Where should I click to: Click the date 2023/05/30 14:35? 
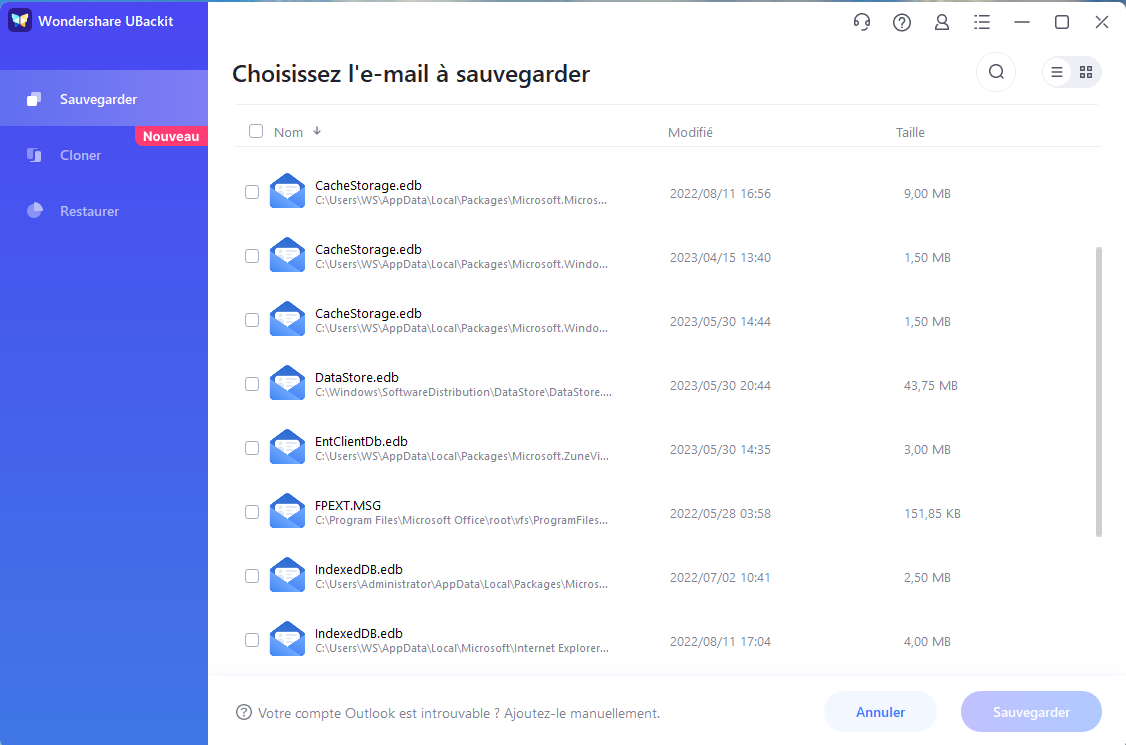pos(720,450)
